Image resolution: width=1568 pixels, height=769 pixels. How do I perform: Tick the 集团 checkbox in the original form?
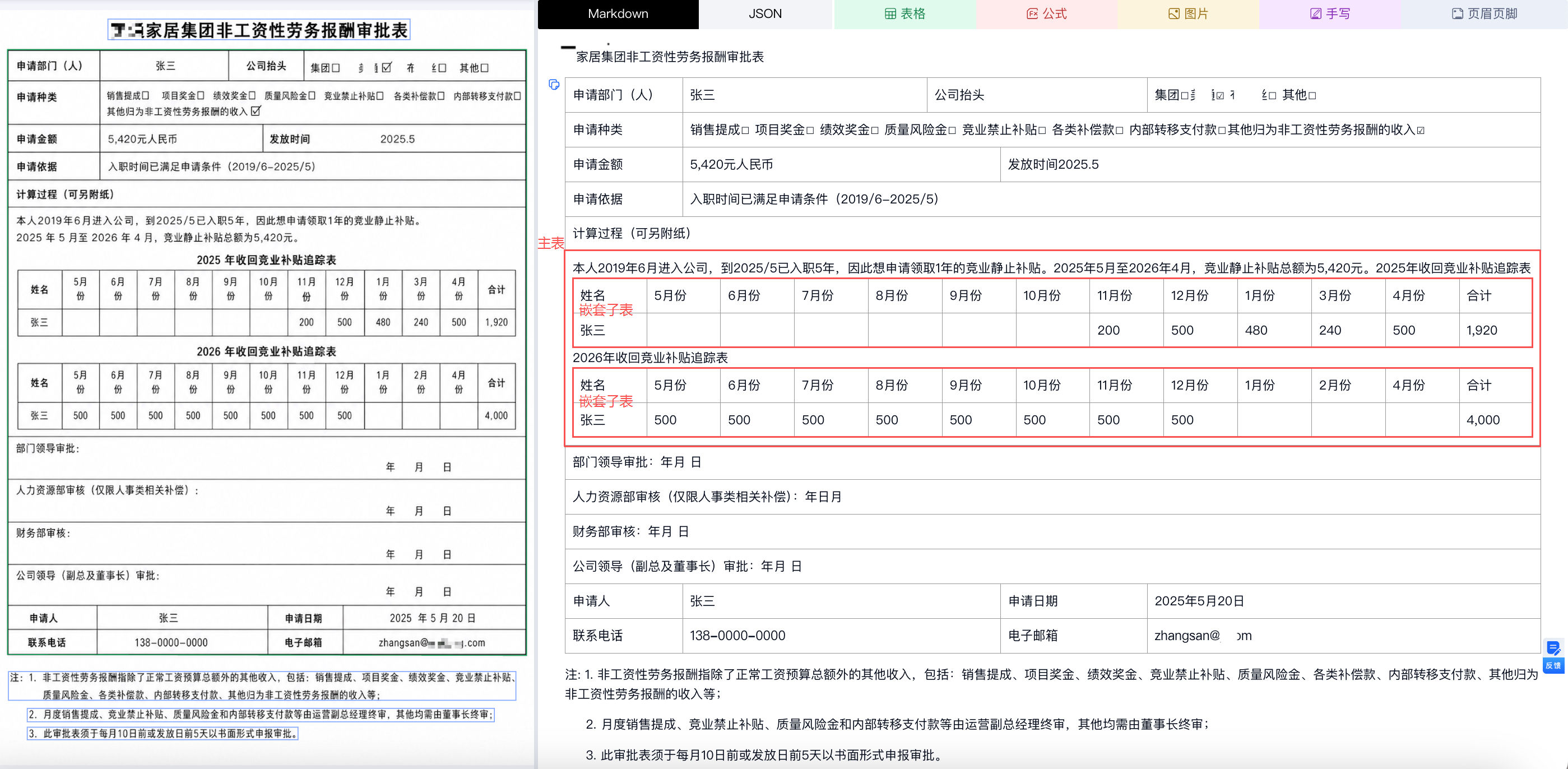pyautogui.click(x=335, y=68)
